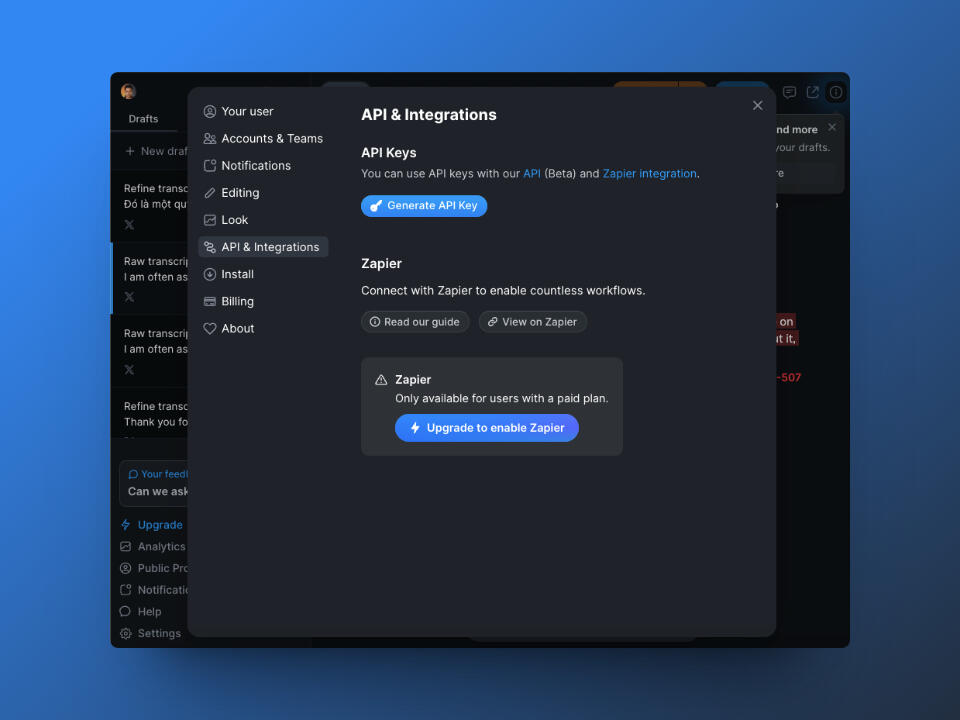The width and height of the screenshot is (960, 720).
Task: Open the Look appearance settings
Action: click(x=234, y=220)
